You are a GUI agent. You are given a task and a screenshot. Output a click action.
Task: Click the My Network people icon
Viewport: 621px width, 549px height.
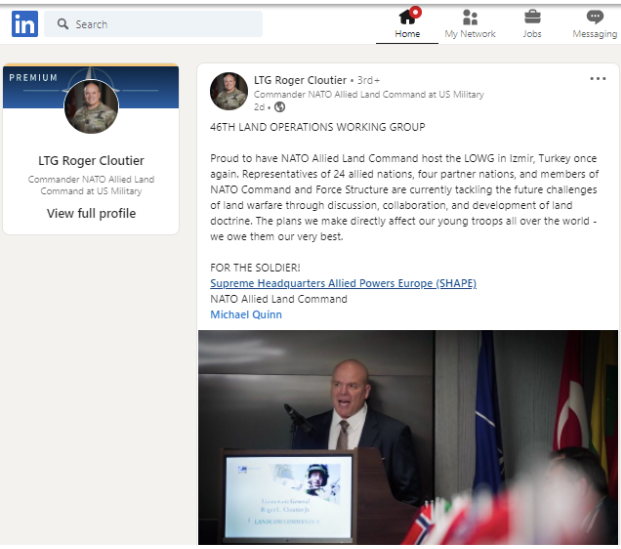[x=470, y=17]
